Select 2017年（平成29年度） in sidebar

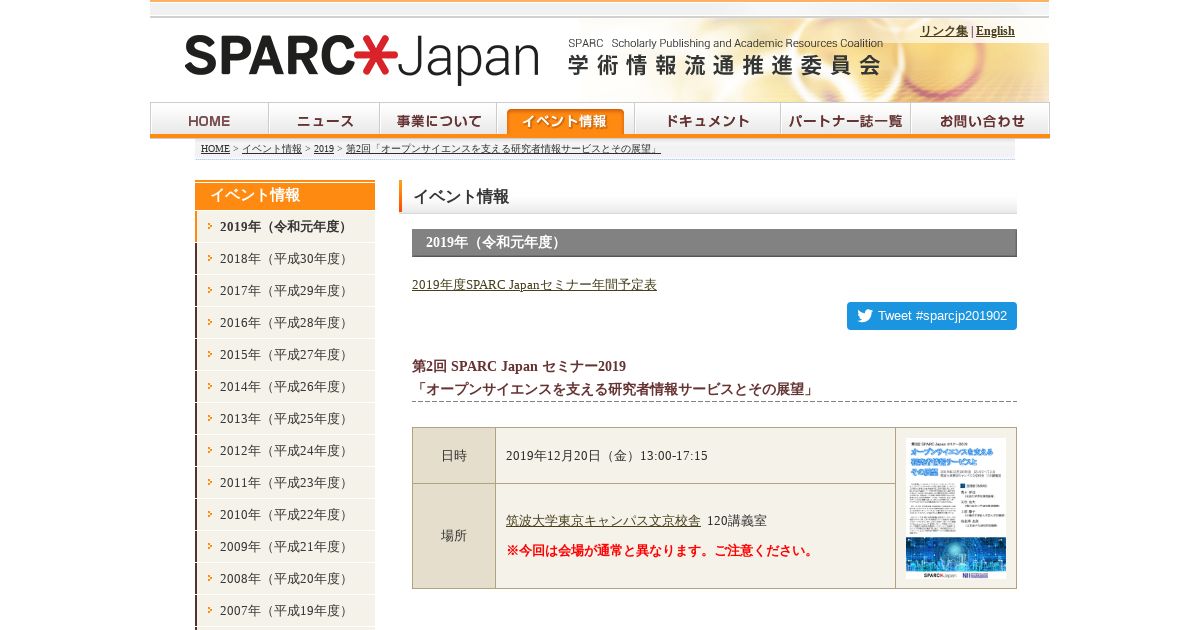click(x=285, y=291)
